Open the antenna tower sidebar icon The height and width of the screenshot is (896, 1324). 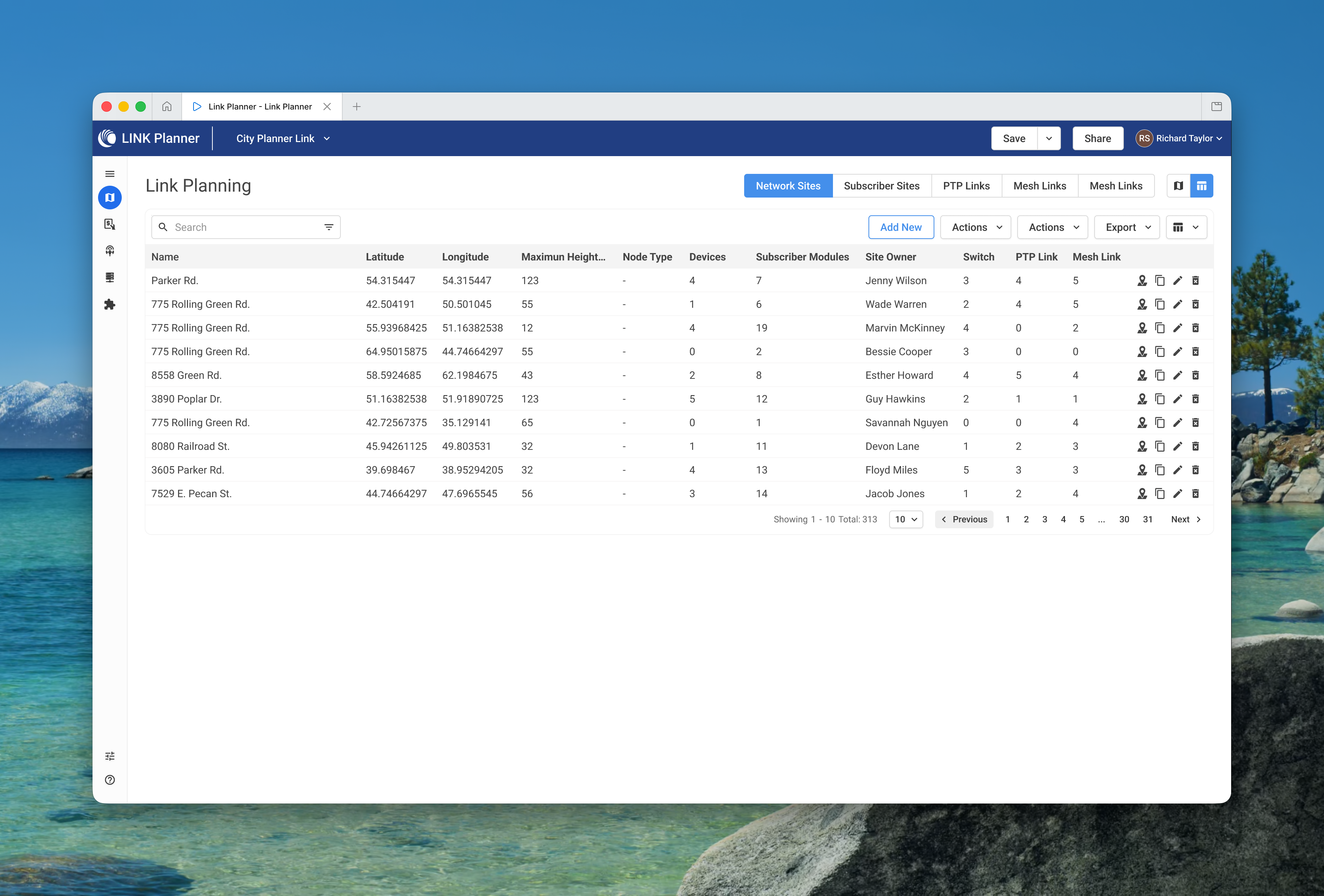click(x=110, y=250)
